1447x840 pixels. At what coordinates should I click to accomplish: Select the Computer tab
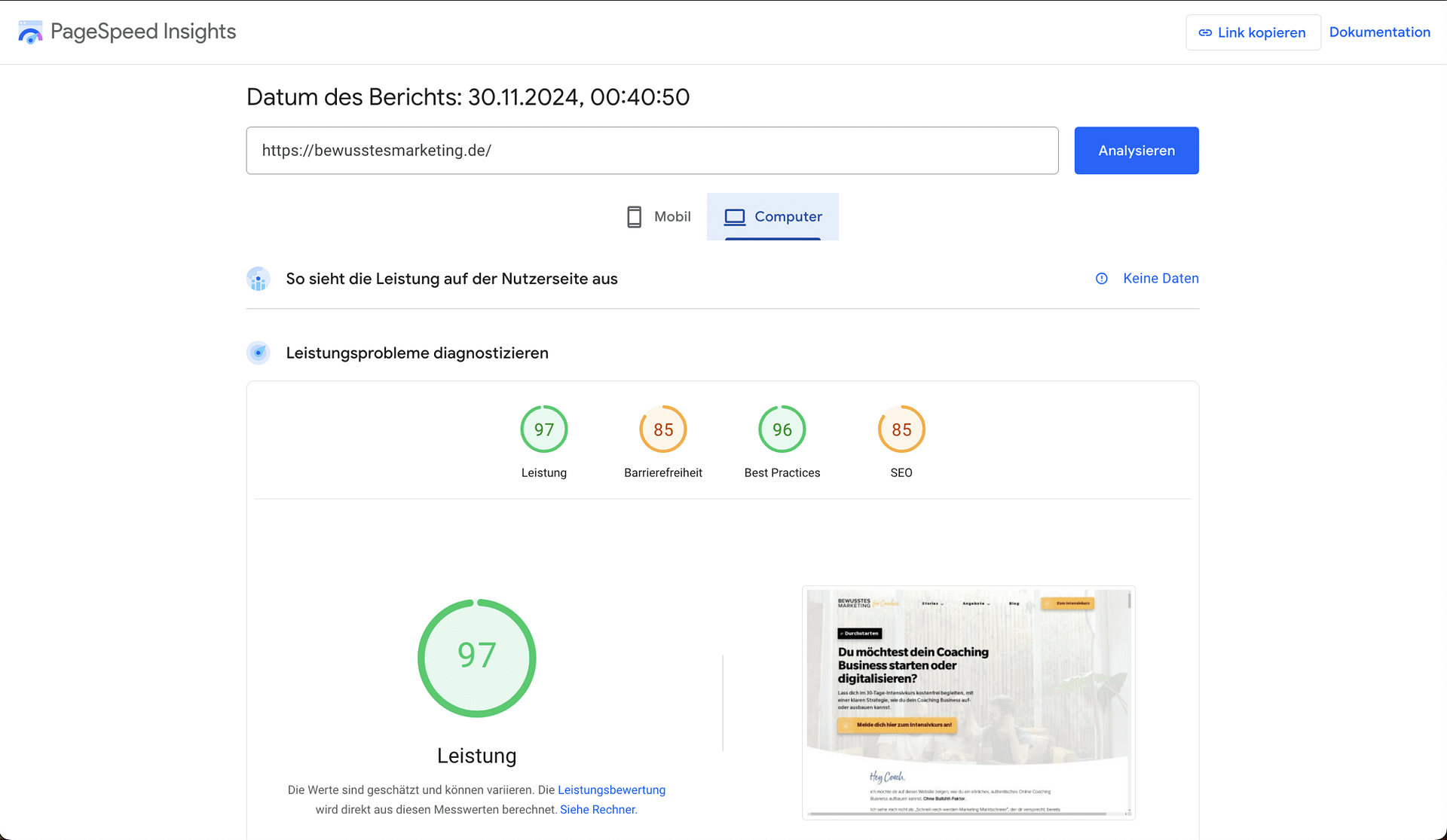pyautogui.click(x=773, y=217)
